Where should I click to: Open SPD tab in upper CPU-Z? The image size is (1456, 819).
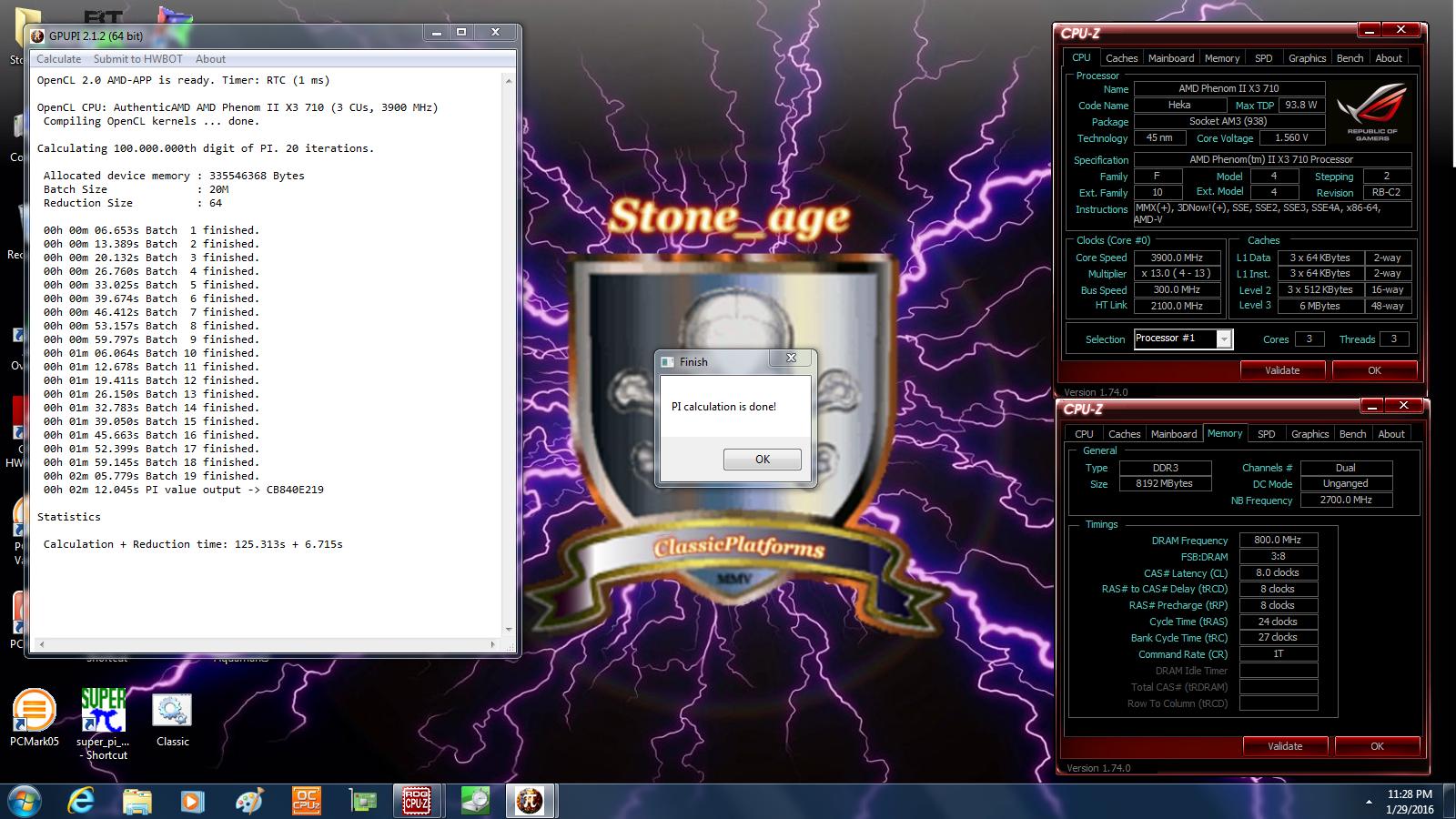click(x=1263, y=57)
